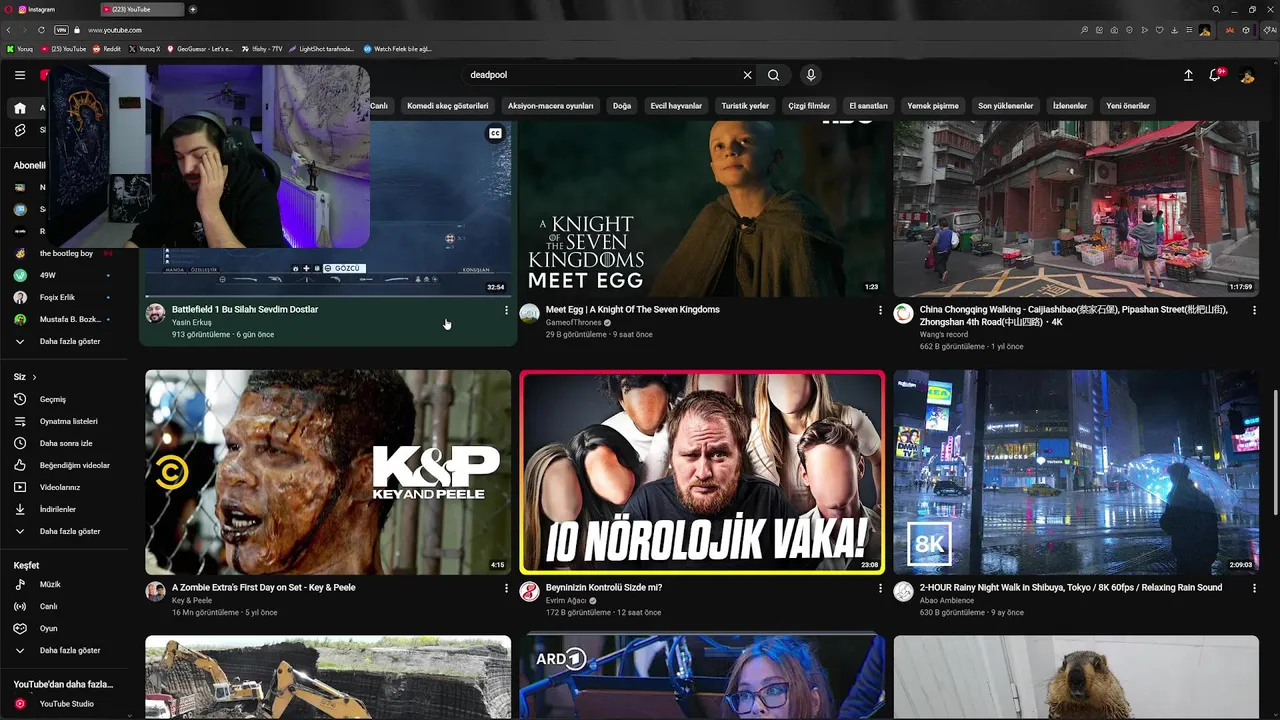Open Reddit bookmark in bookmarks bar
Screen dimensions: 1280x720
click(x=107, y=48)
